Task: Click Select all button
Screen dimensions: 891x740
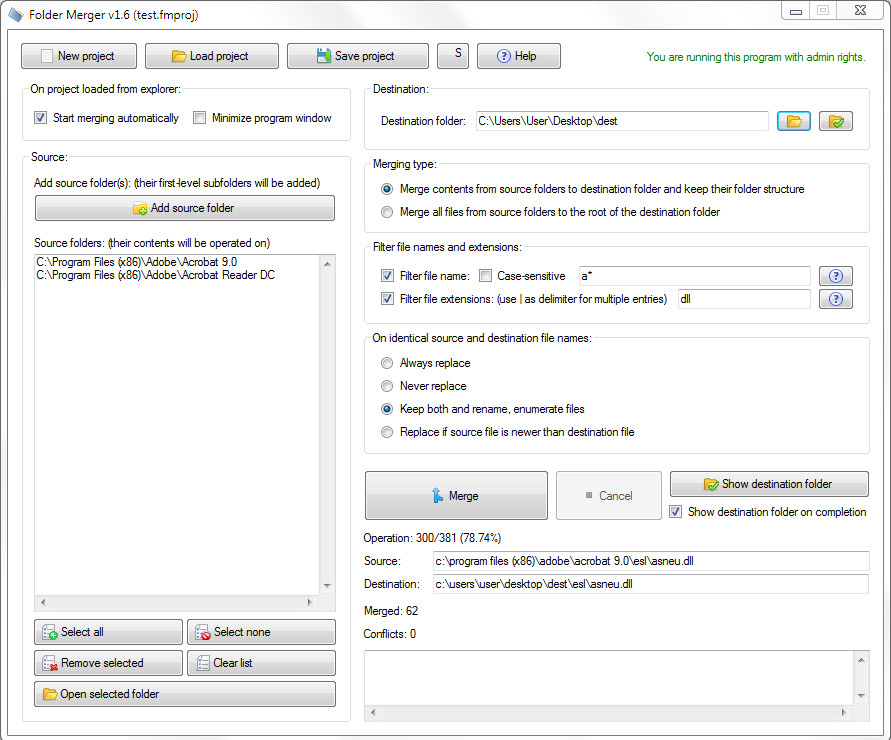Action: point(109,632)
